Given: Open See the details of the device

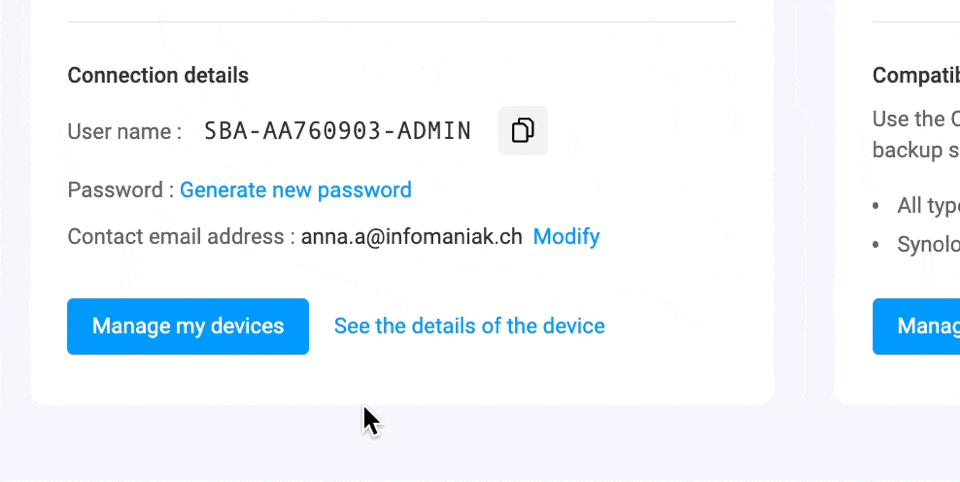Looking at the screenshot, I should pos(469,326).
